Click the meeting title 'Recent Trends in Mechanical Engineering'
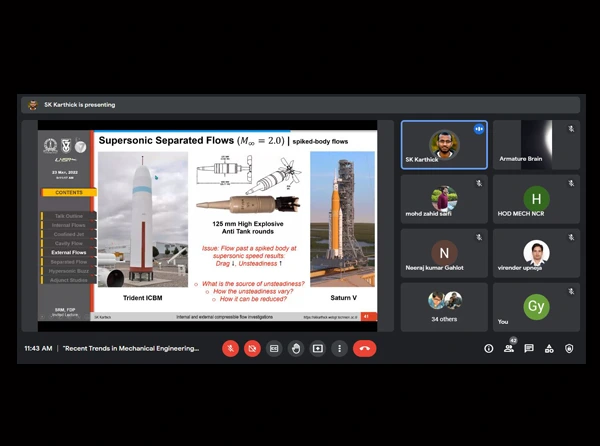This screenshot has width=600, height=446. click(x=131, y=348)
